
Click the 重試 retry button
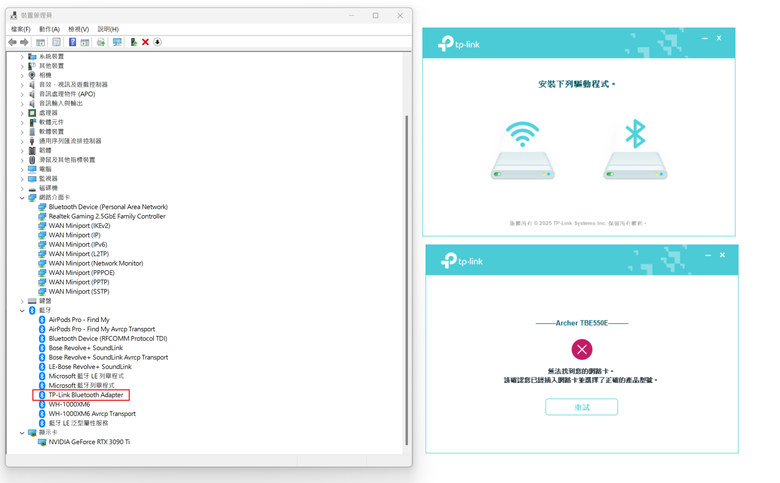click(x=582, y=407)
